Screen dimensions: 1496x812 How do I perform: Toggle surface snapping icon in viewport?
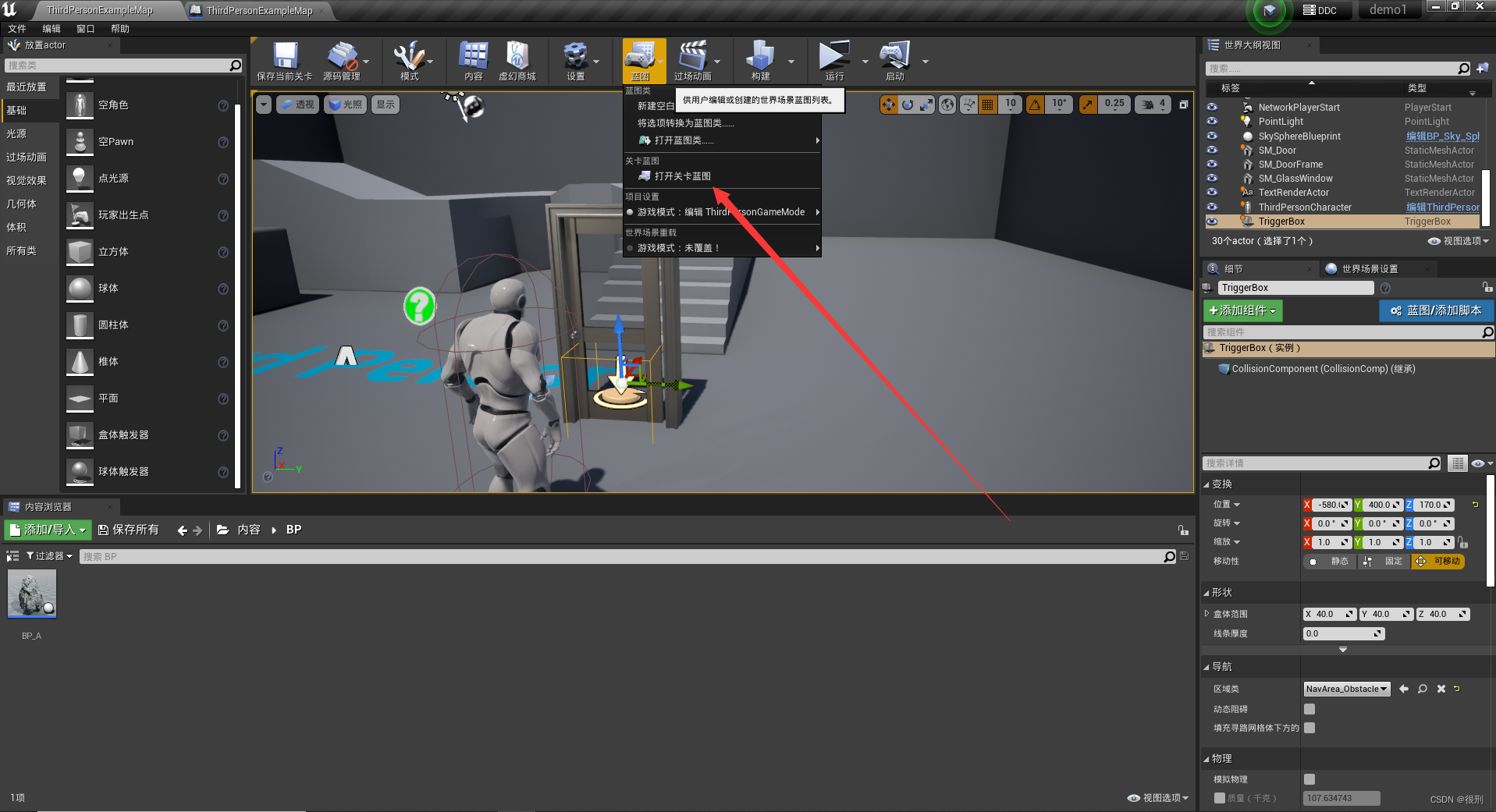tap(968, 105)
